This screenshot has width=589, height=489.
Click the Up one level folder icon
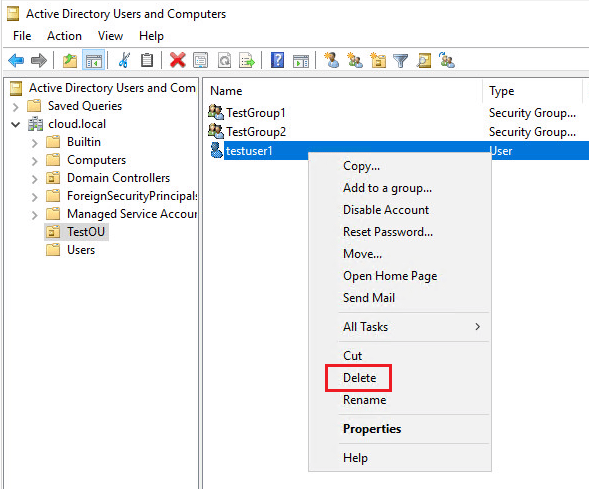70,60
